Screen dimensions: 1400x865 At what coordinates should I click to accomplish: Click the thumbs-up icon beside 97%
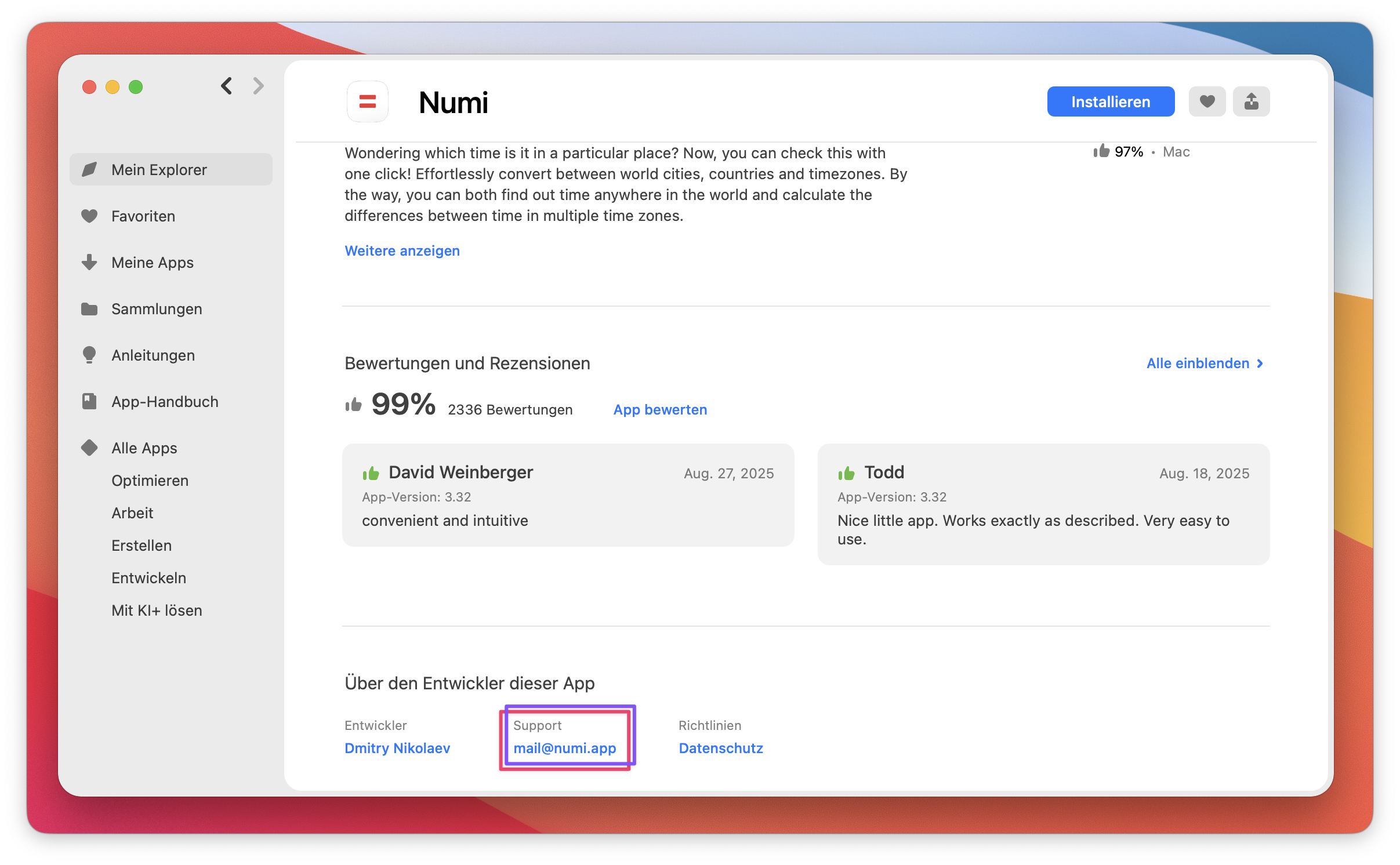pyautogui.click(x=1101, y=151)
